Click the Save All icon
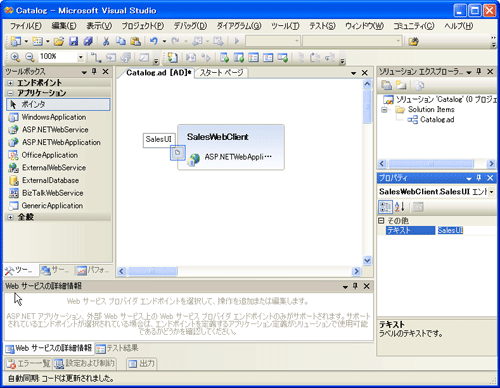 88,41
